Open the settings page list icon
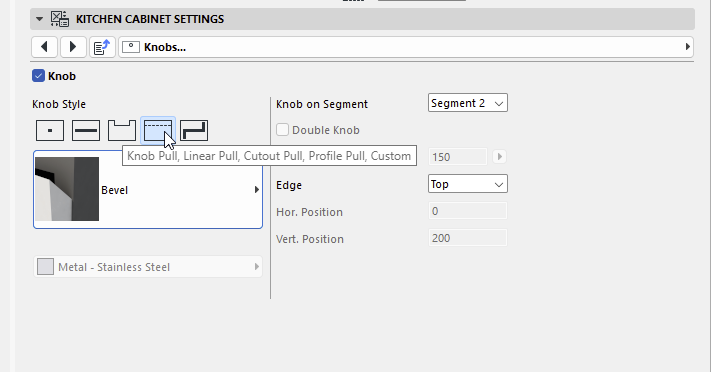This screenshot has width=711, height=372. tap(102, 47)
